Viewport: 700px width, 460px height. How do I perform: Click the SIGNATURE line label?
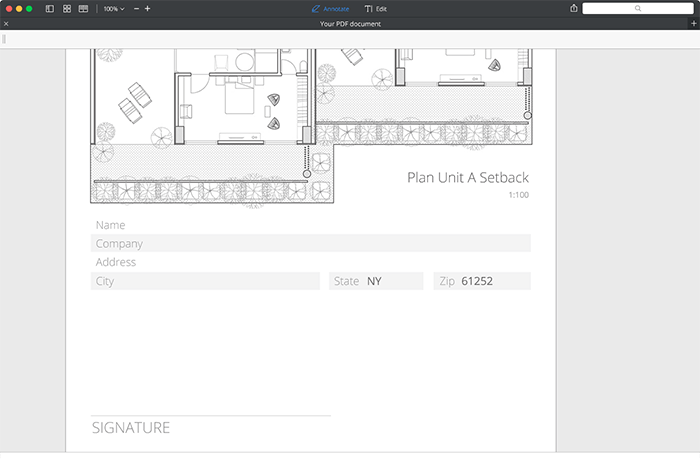click(131, 428)
